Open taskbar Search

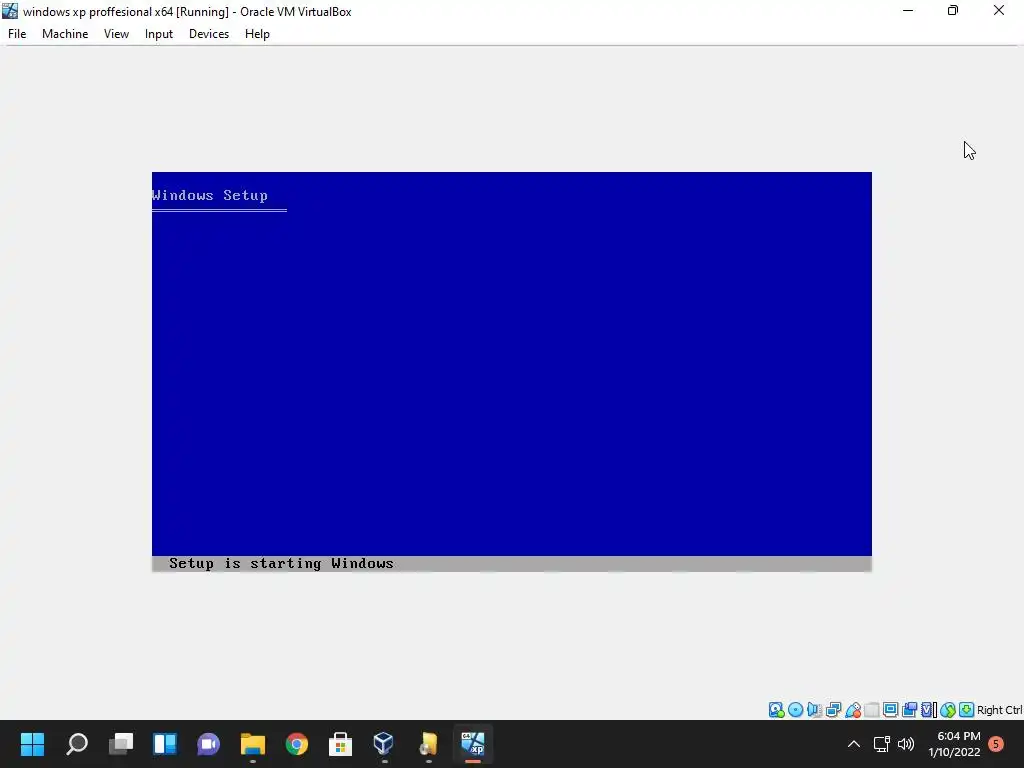coord(77,744)
